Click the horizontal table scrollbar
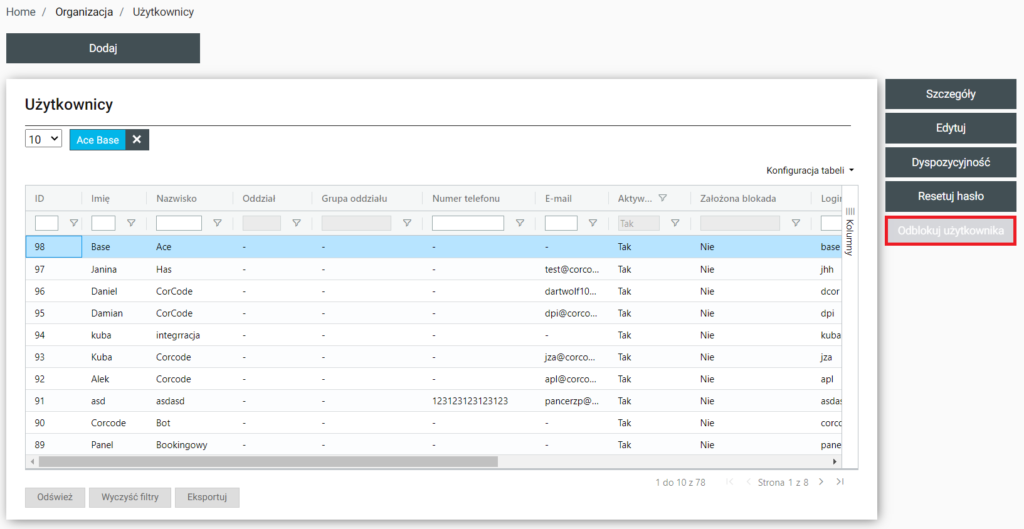The width and height of the screenshot is (1024, 529). pyautogui.click(x=268, y=462)
